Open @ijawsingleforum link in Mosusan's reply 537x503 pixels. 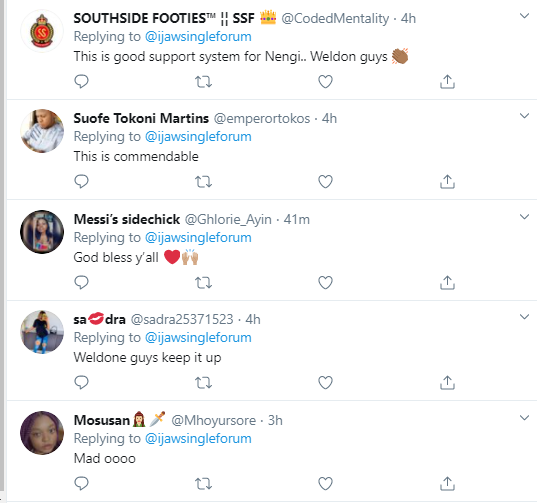198,439
